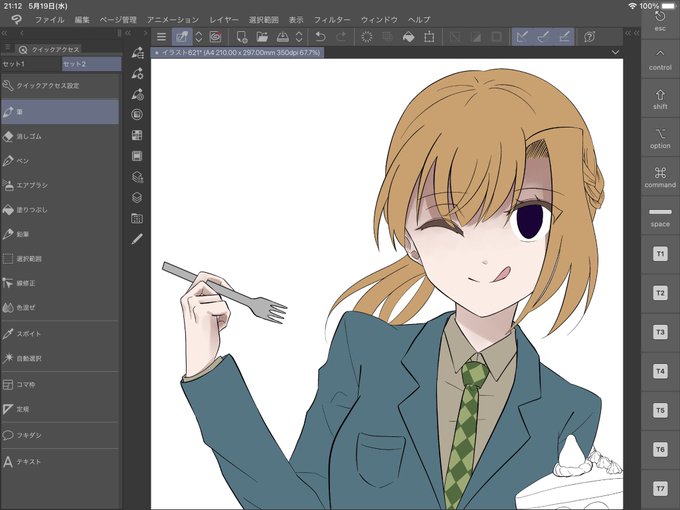680x510 pixels.
Task: Open the 編集 menu
Action: click(x=82, y=20)
